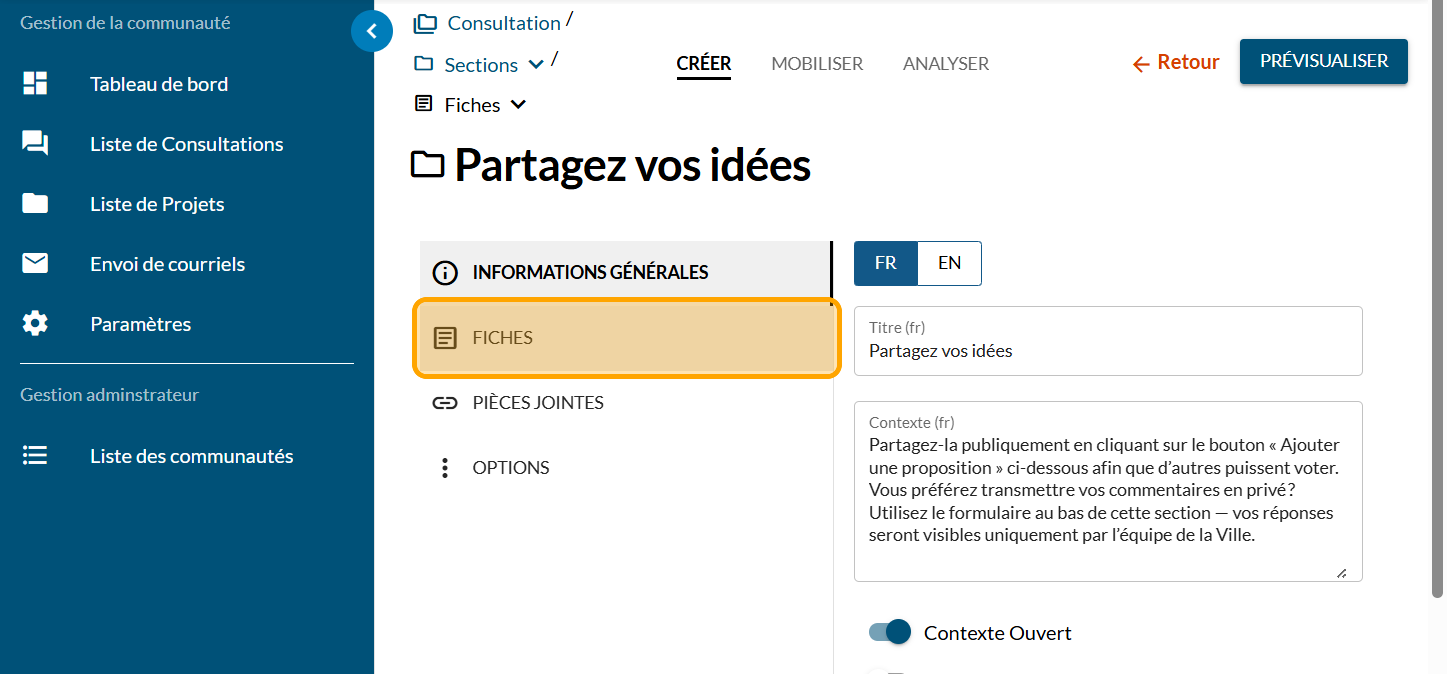
Task: Collapse the sidebar with the chevron button
Action: tap(372, 32)
